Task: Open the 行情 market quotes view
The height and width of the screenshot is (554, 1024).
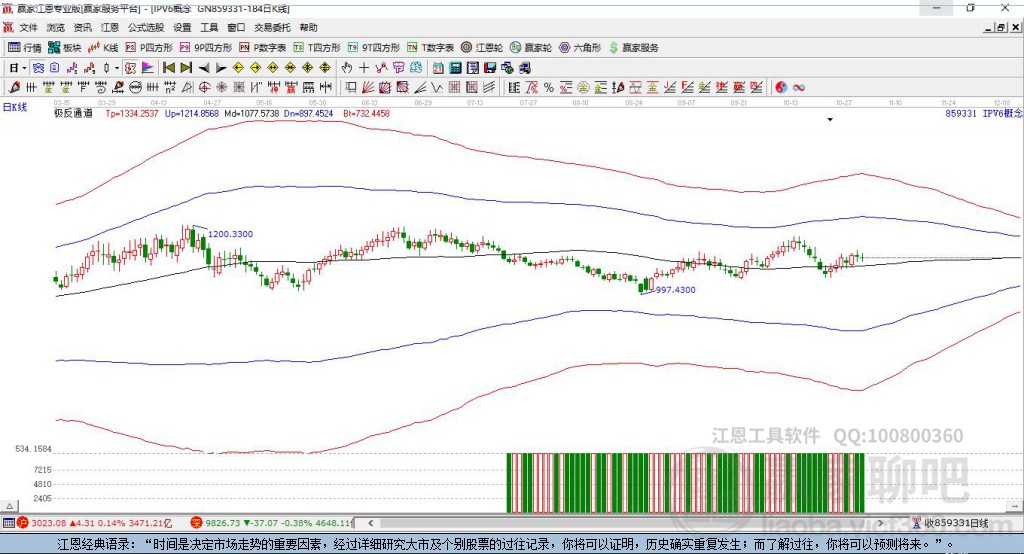Action: point(25,47)
